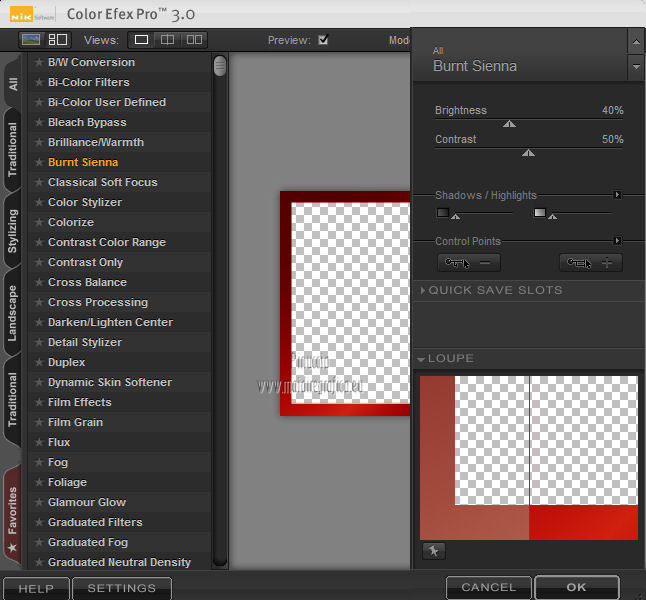Select the split preview view icon
The width and height of the screenshot is (646, 600).
(167, 40)
